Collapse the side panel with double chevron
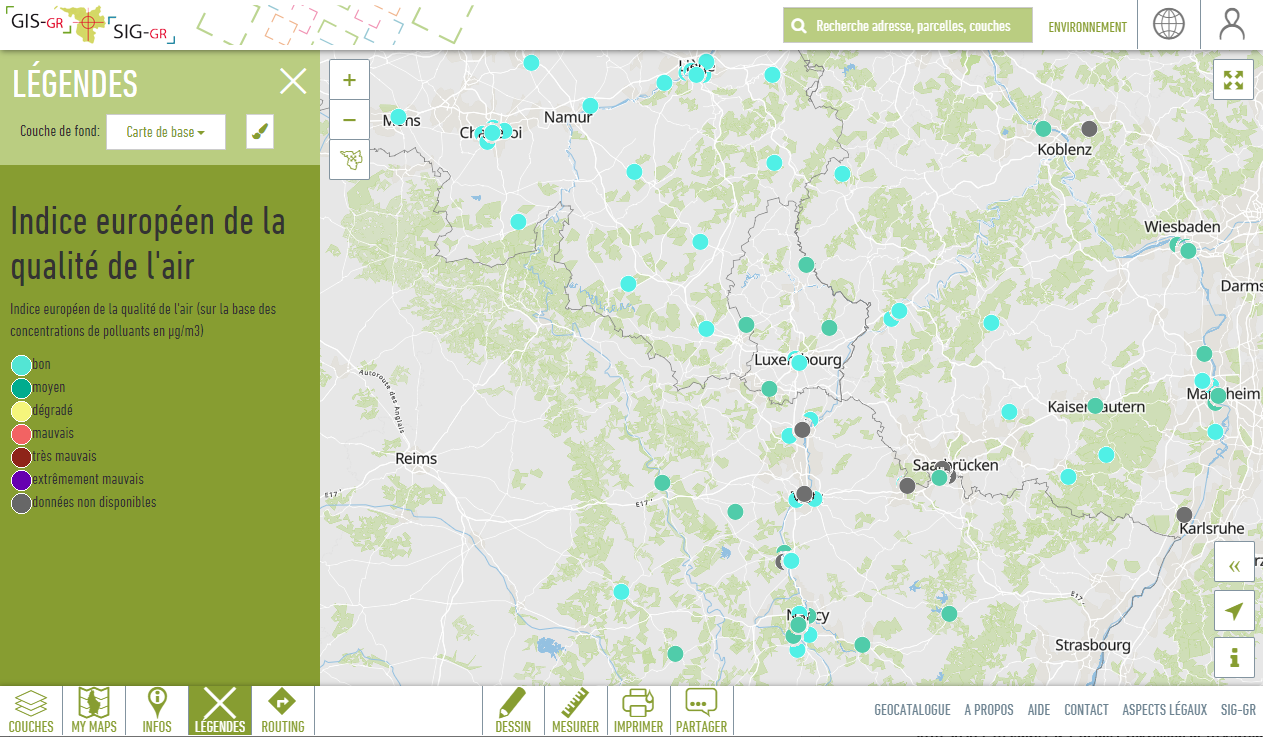 1234,564
